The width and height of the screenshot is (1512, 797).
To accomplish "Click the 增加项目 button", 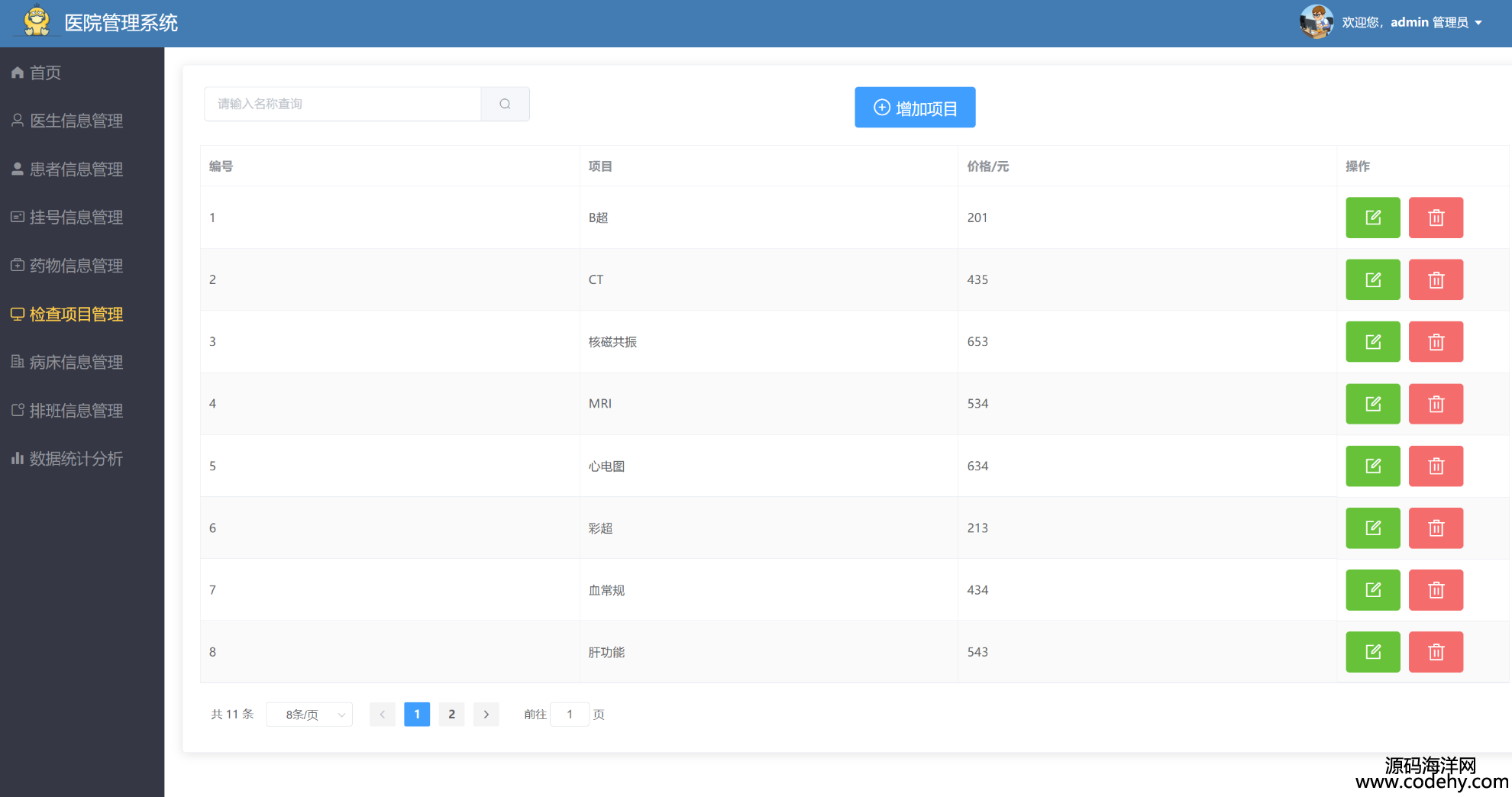I will [914, 108].
